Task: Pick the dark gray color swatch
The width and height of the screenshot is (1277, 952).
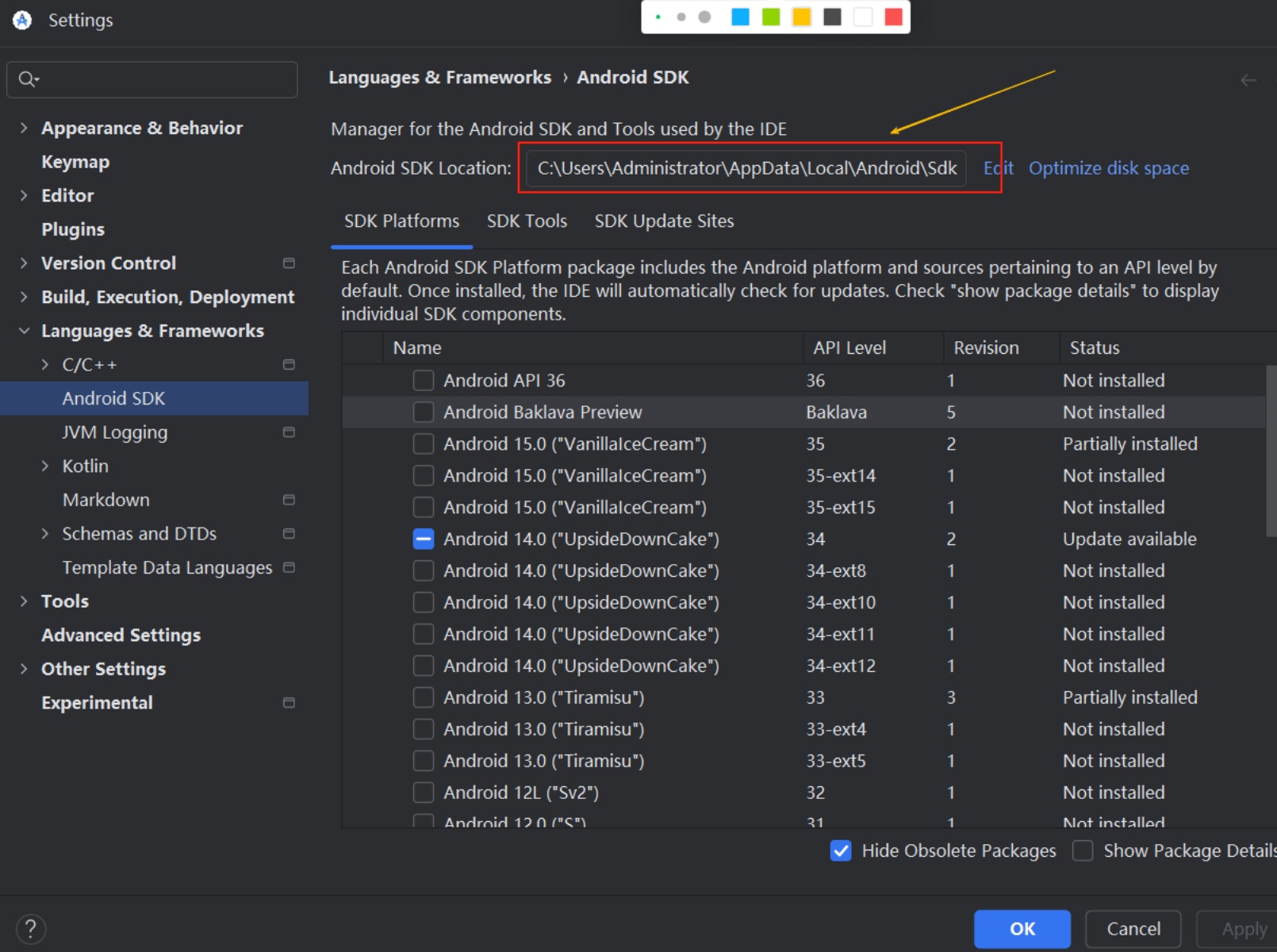Action: (832, 17)
